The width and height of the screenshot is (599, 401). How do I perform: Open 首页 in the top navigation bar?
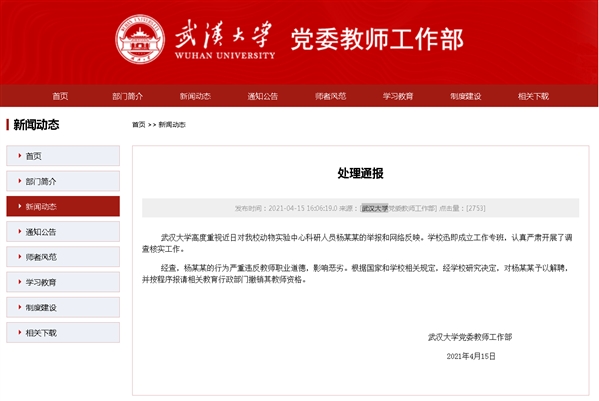(x=60, y=96)
